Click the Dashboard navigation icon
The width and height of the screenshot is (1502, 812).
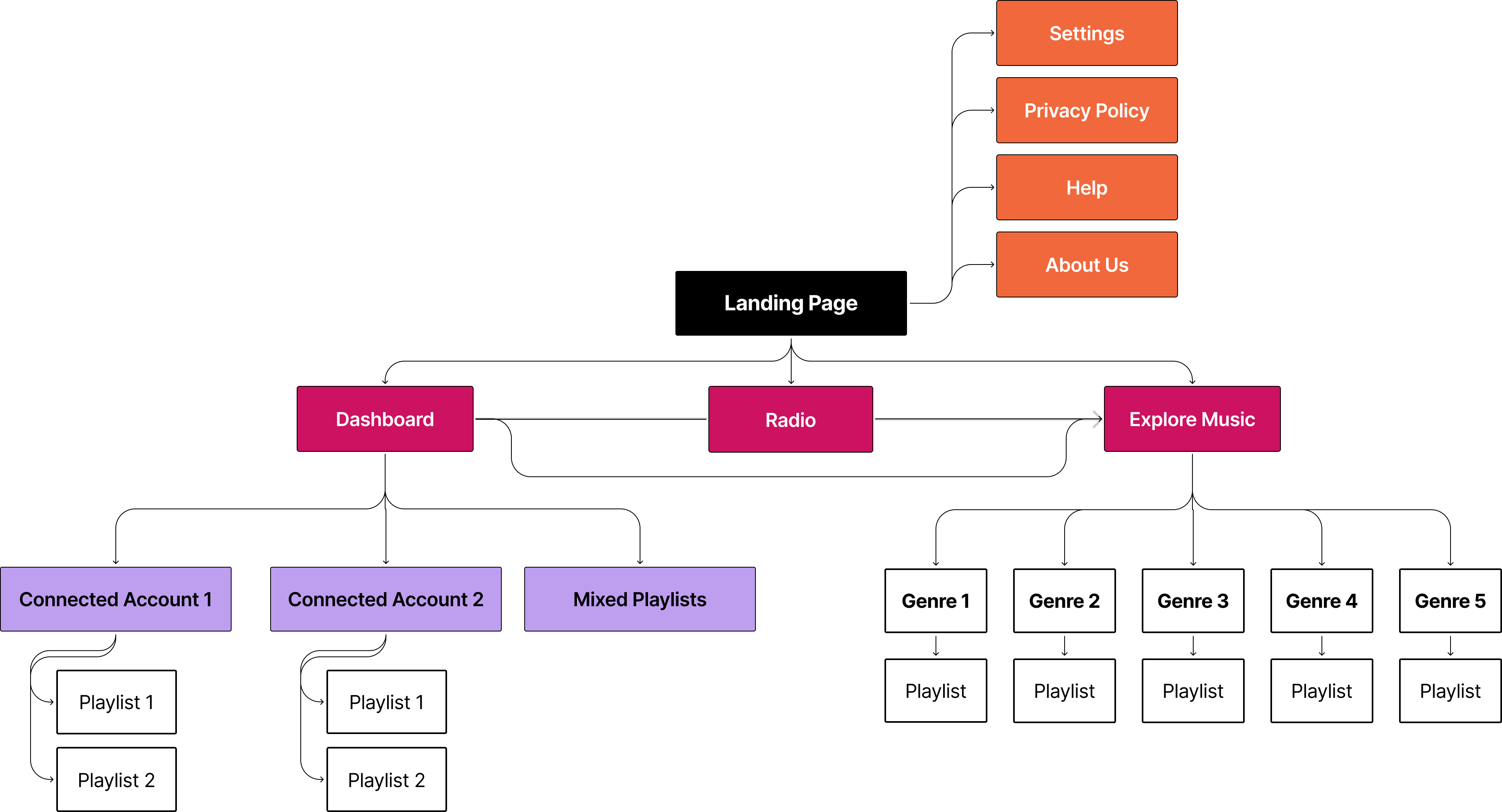click(386, 418)
